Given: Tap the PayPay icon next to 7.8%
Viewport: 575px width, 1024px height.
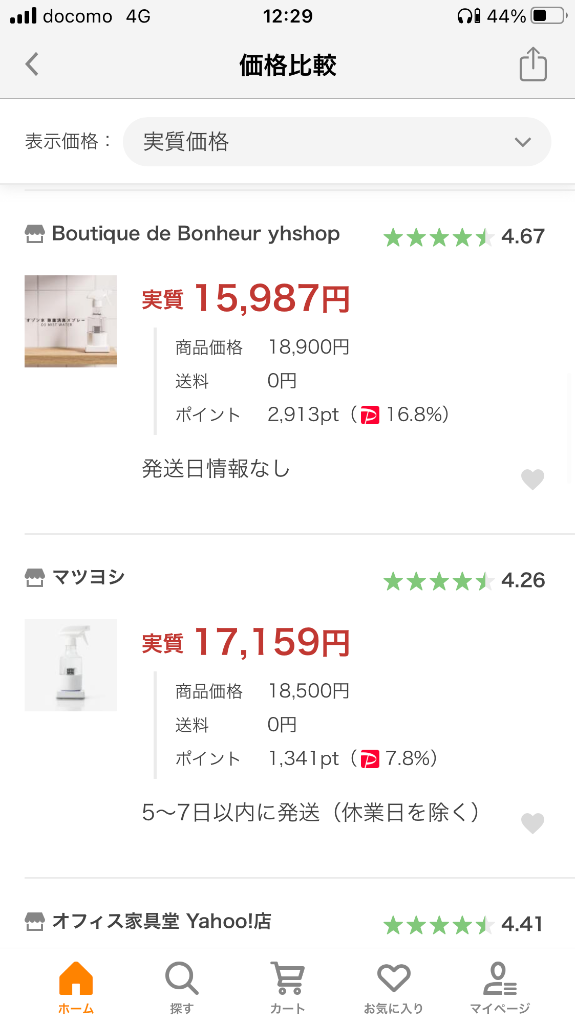Looking at the screenshot, I should point(370,759).
